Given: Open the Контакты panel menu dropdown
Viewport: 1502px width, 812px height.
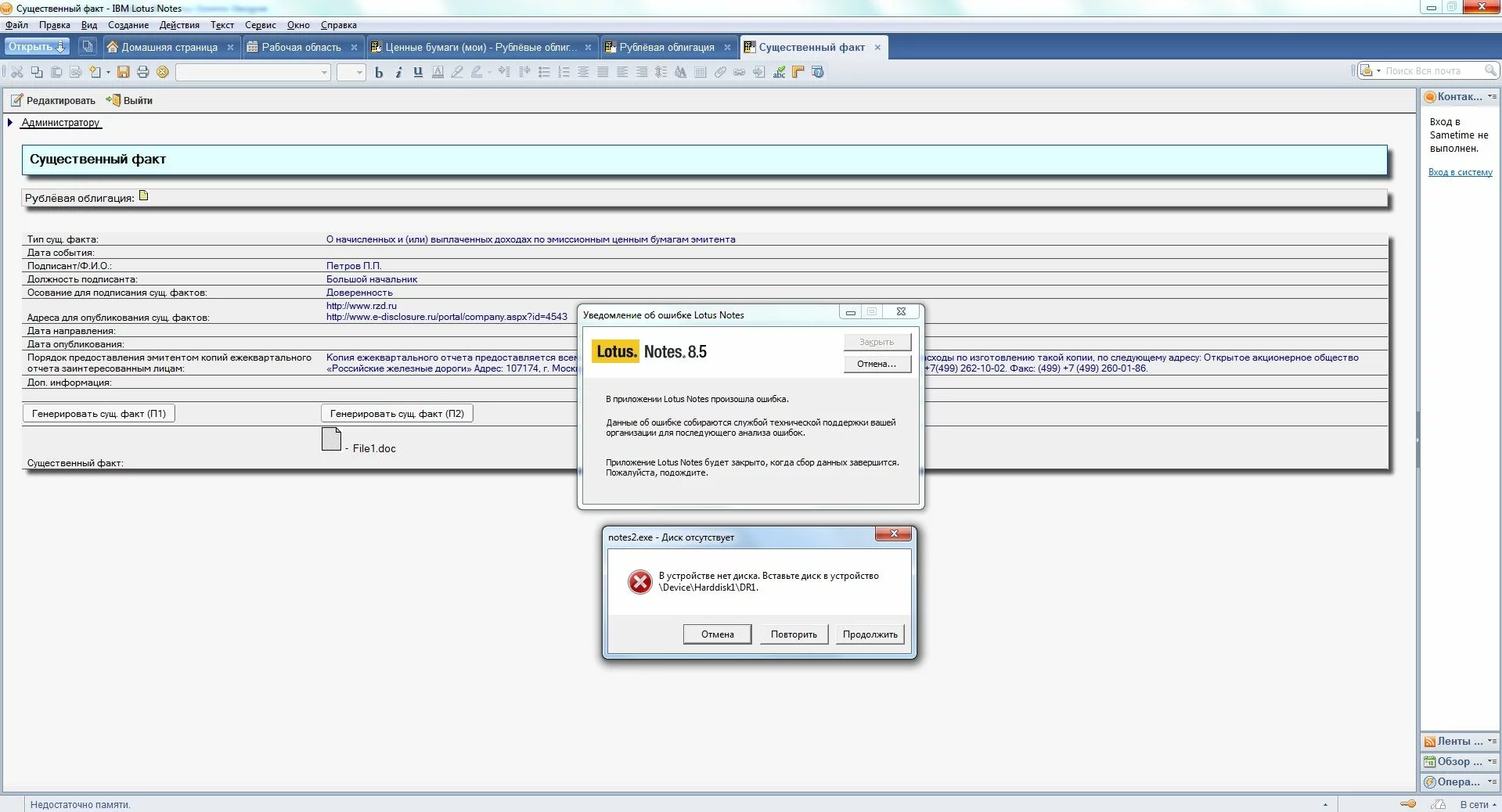Looking at the screenshot, I should [x=1492, y=96].
